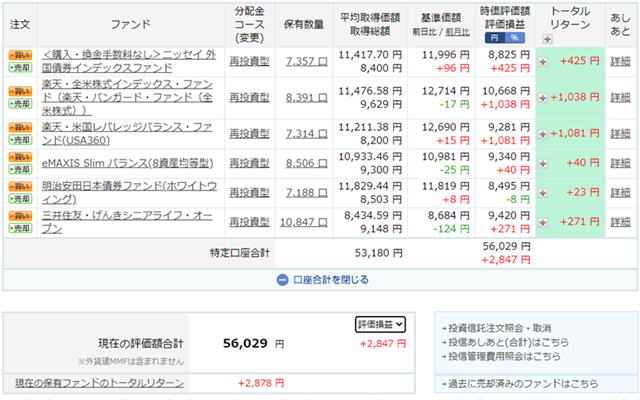The image size is (640, 400).
Task: Click the 売却 button for the 楽天・全米株式 fund
Action: click(19, 104)
